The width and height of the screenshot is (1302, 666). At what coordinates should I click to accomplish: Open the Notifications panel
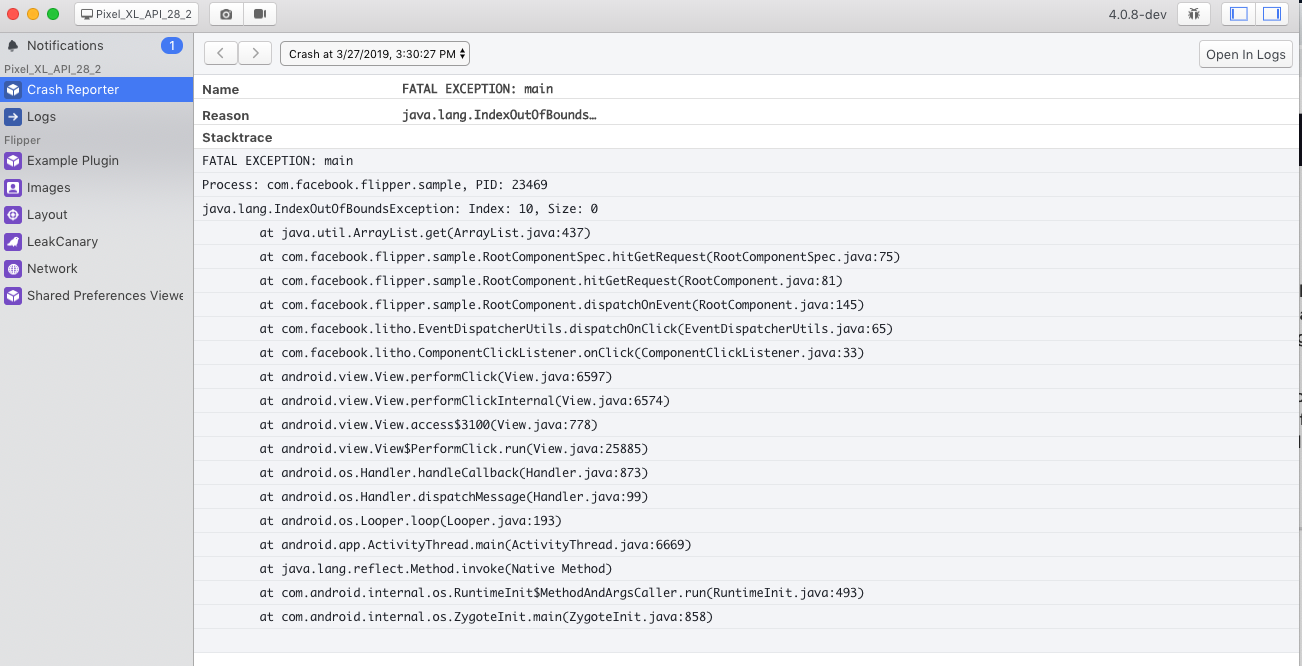pyautogui.click(x=65, y=46)
